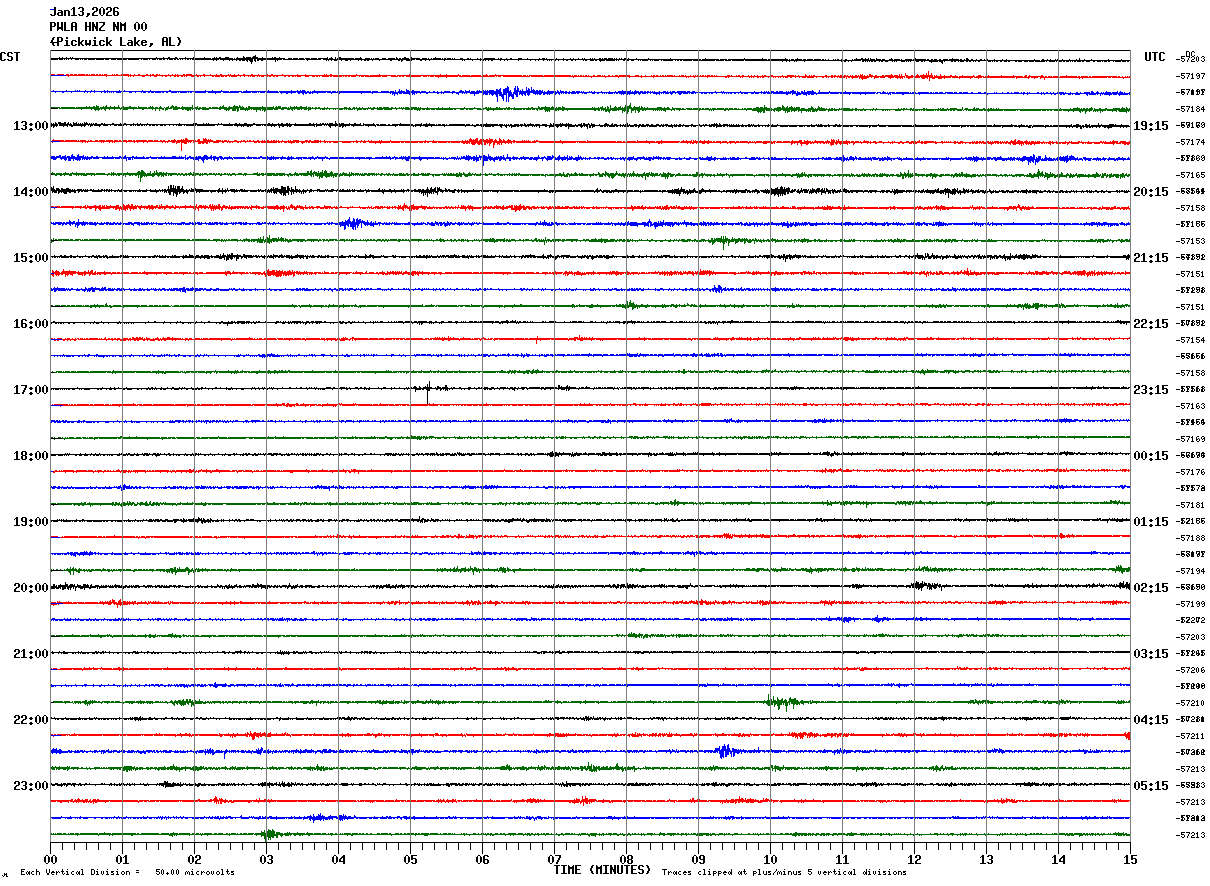Click minute 09 on the time axis
The width and height of the screenshot is (1210, 886).
698,860
